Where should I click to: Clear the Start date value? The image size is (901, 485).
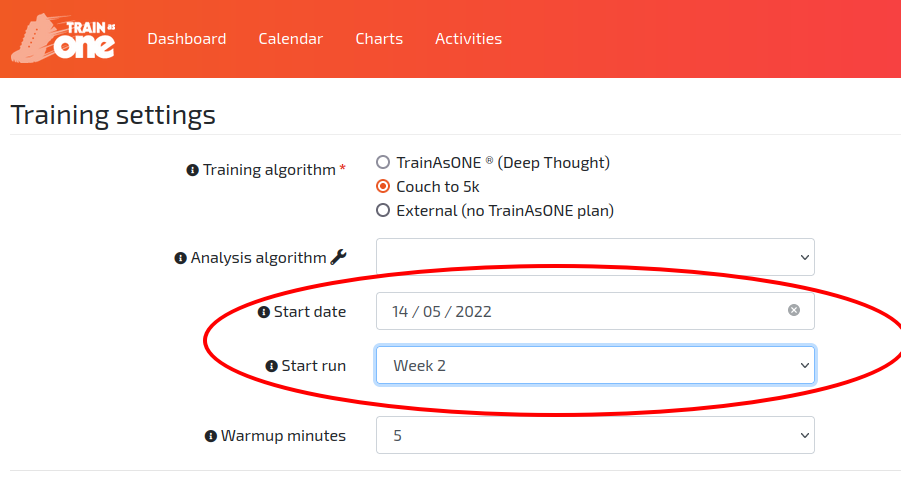[x=794, y=310]
